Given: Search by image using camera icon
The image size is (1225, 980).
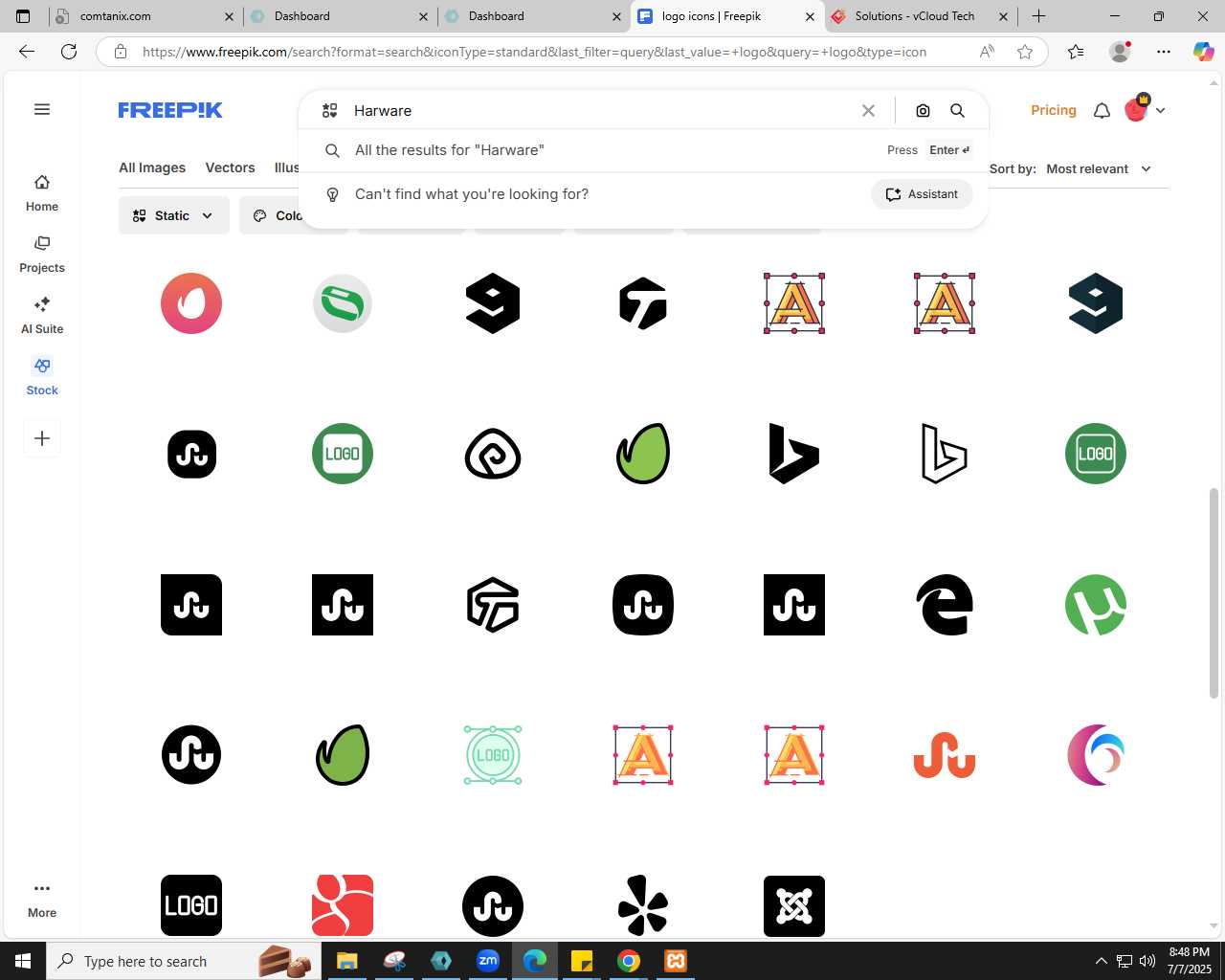Looking at the screenshot, I should 923,111.
